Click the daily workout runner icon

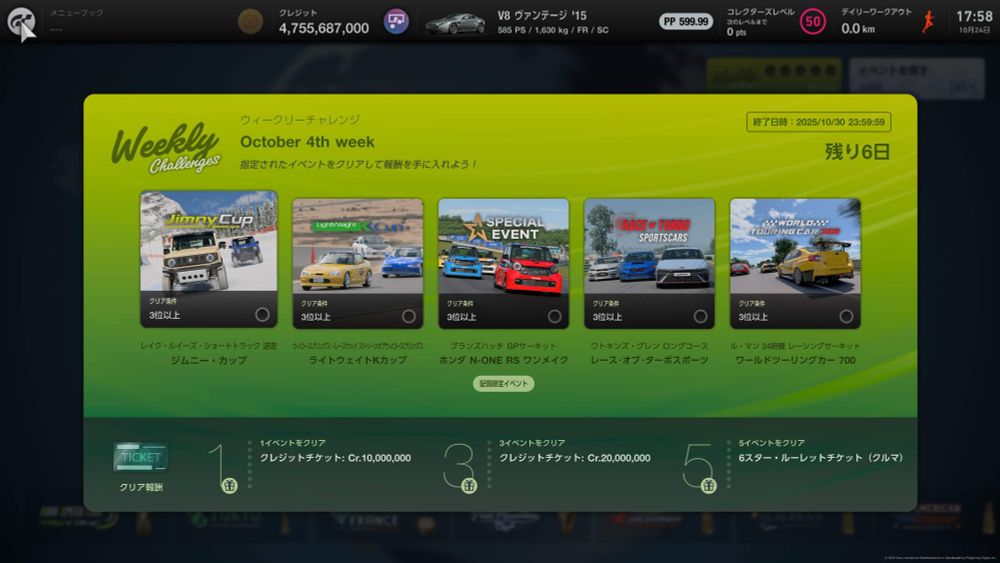(x=928, y=22)
